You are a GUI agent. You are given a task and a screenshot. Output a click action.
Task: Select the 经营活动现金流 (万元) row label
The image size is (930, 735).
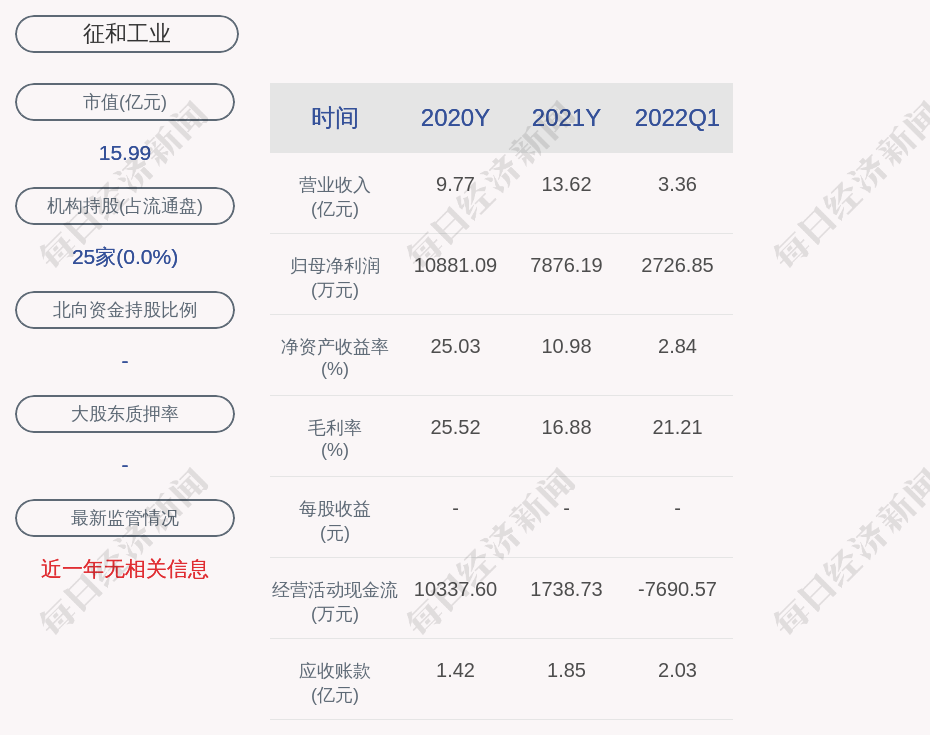click(x=335, y=602)
